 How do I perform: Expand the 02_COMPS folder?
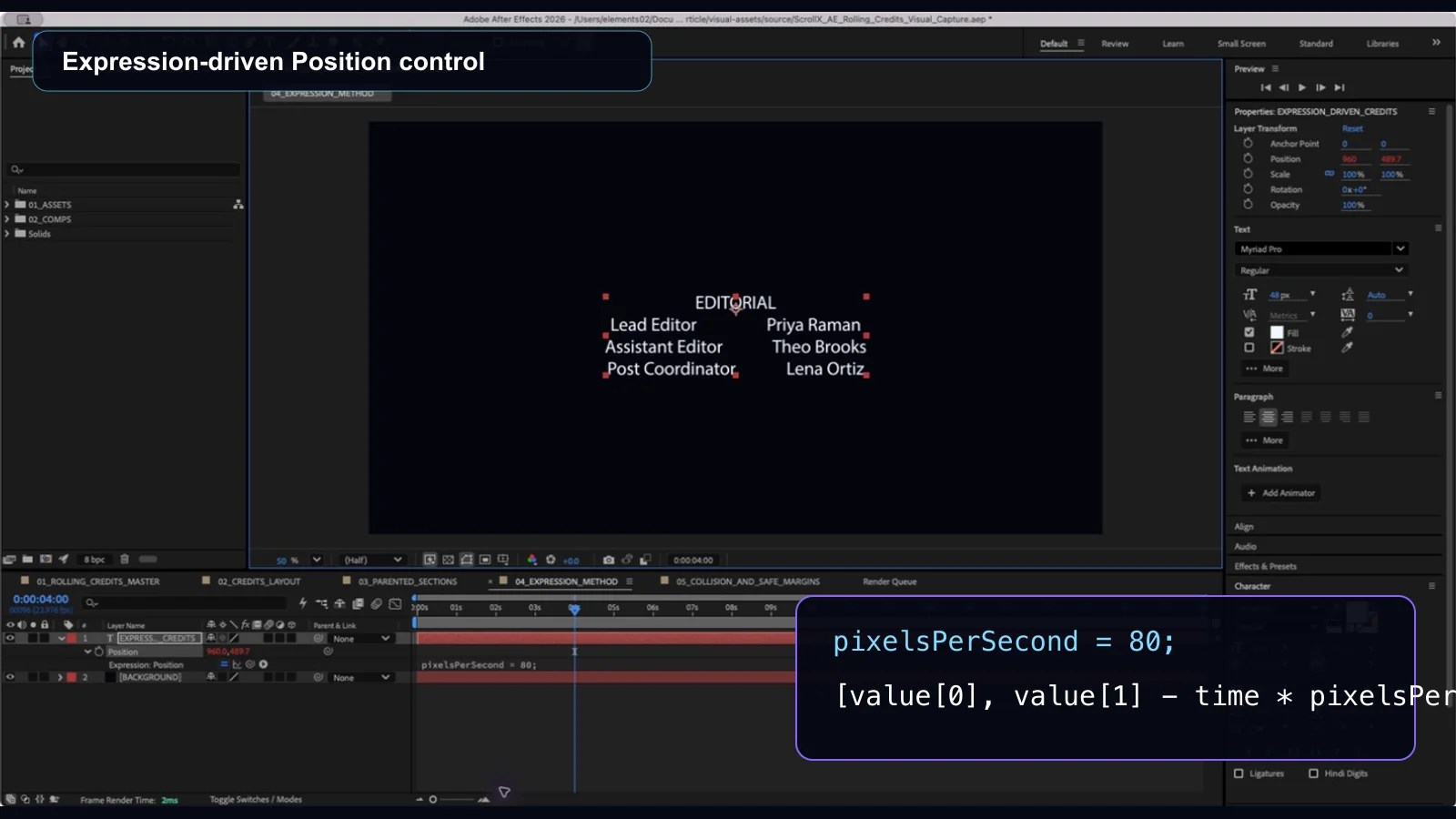[7, 219]
